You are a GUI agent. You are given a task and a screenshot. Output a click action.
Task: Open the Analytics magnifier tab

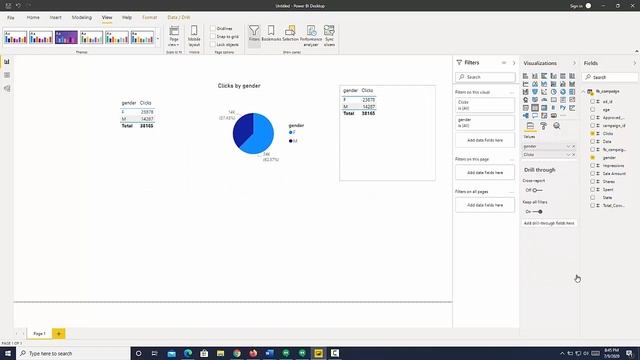[557, 126]
